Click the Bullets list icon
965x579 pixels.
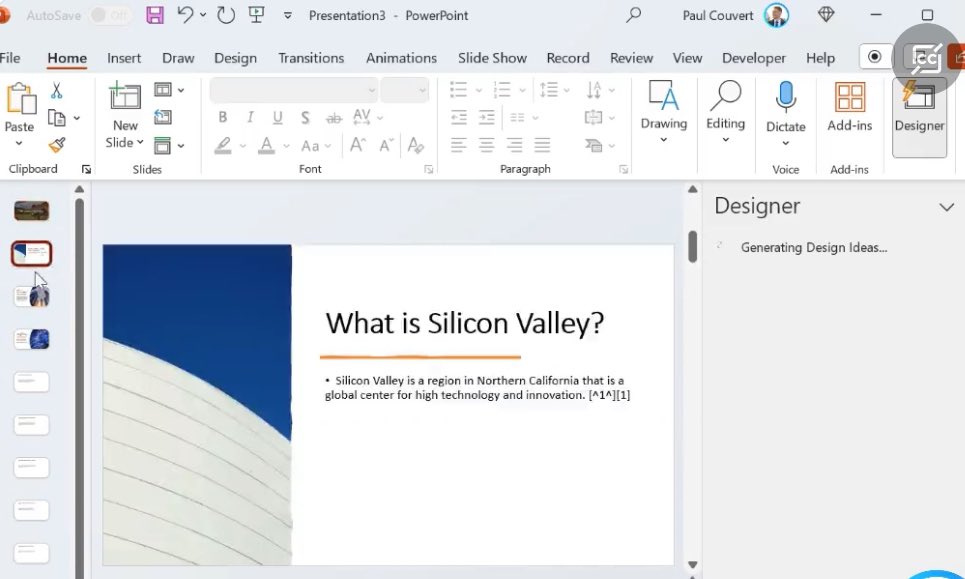point(458,90)
